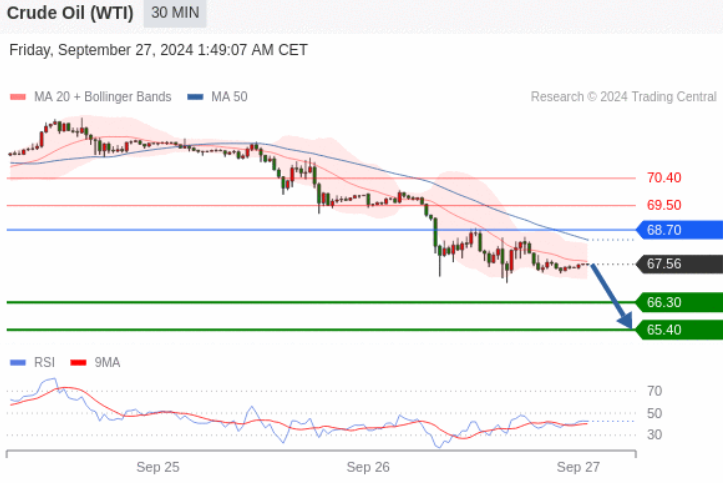This screenshot has width=723, height=483.
Task: Click the MA 20 + Bollinger Bands pink swatch
Action: click(x=18, y=97)
